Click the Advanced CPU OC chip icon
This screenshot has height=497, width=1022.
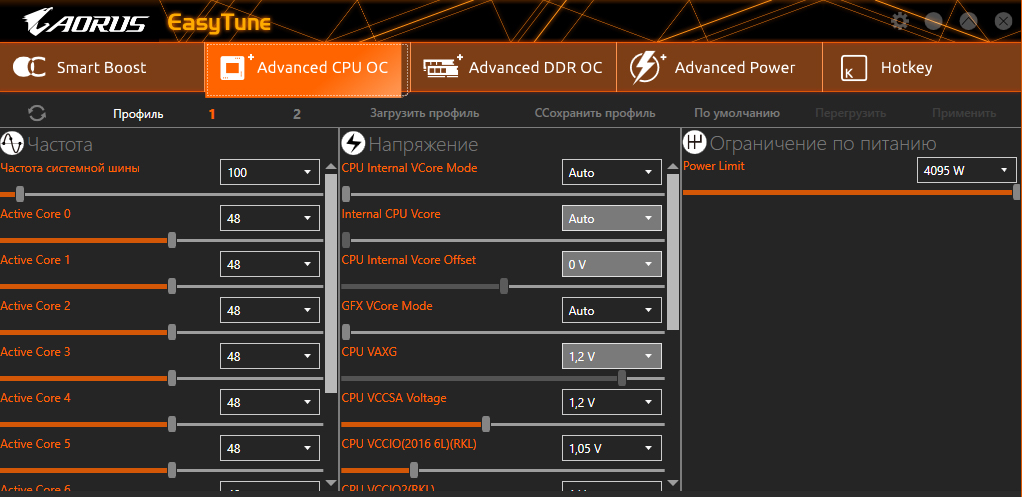236,67
